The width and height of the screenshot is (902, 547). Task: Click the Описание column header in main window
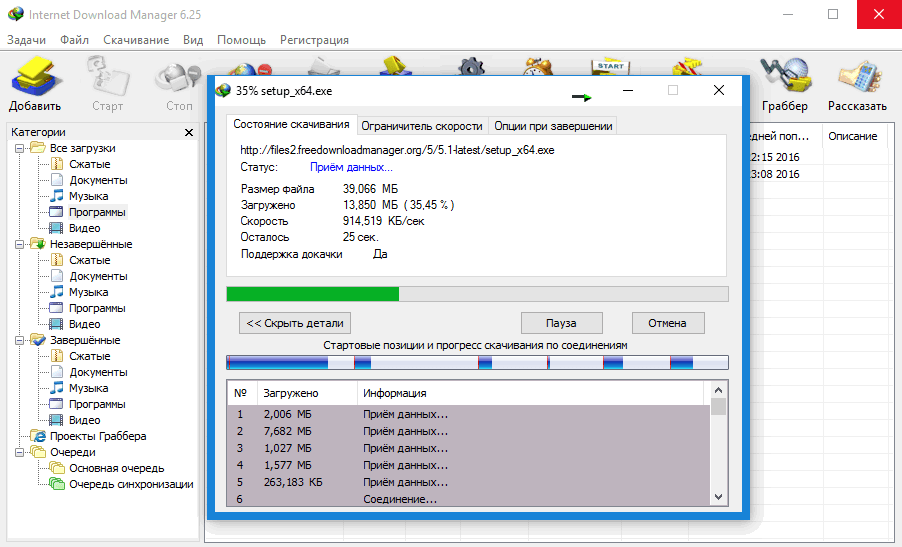click(x=855, y=136)
